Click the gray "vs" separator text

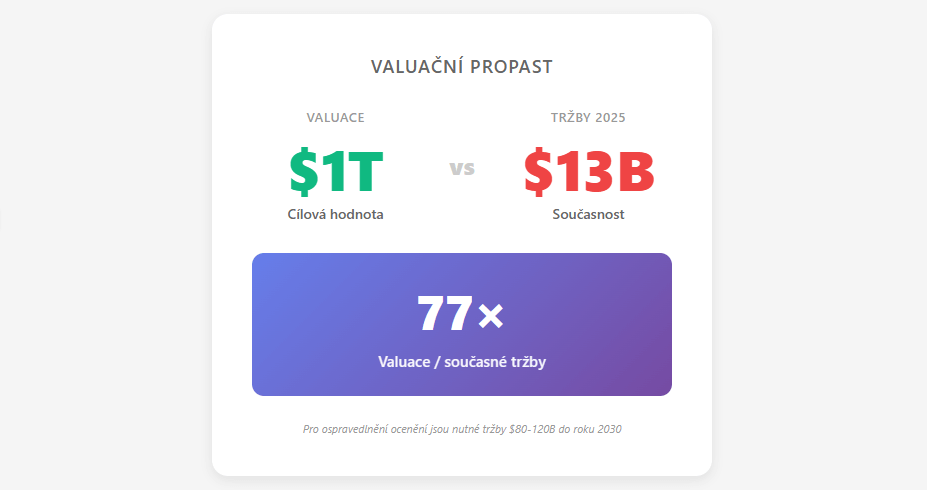coord(462,168)
